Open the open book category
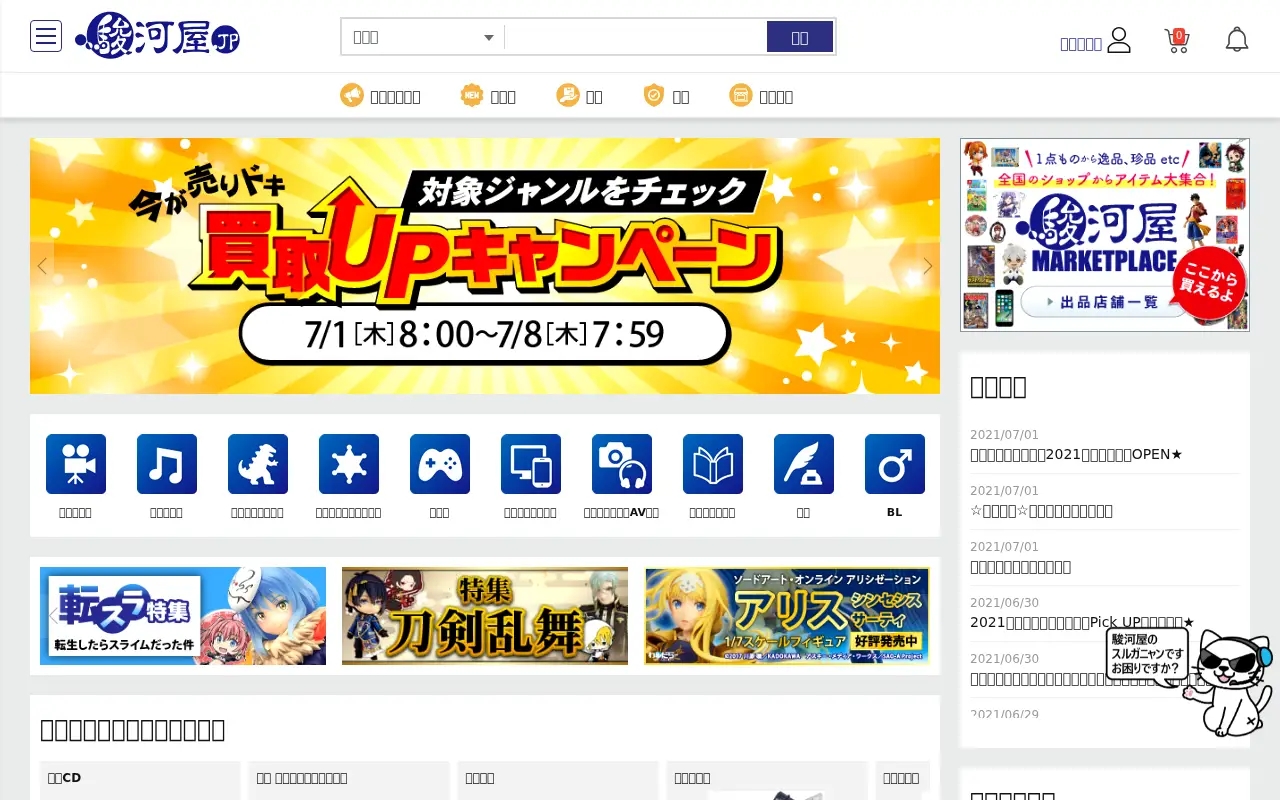This screenshot has height=800, width=1280. tap(713, 464)
